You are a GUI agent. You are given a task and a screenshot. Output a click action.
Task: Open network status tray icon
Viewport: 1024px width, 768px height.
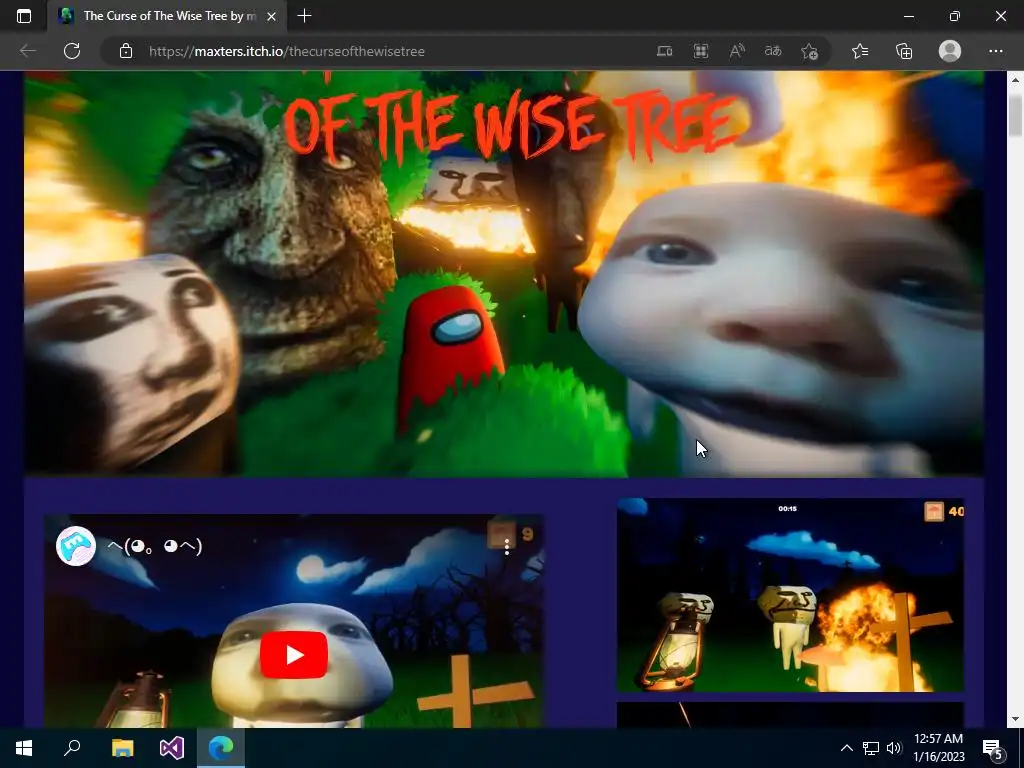tap(870, 748)
